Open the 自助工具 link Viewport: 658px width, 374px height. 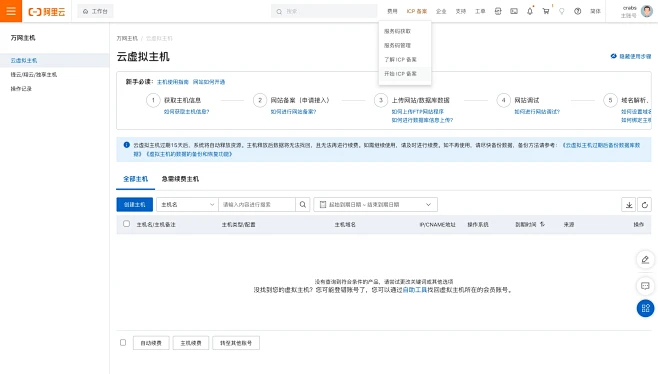[x=415, y=290]
